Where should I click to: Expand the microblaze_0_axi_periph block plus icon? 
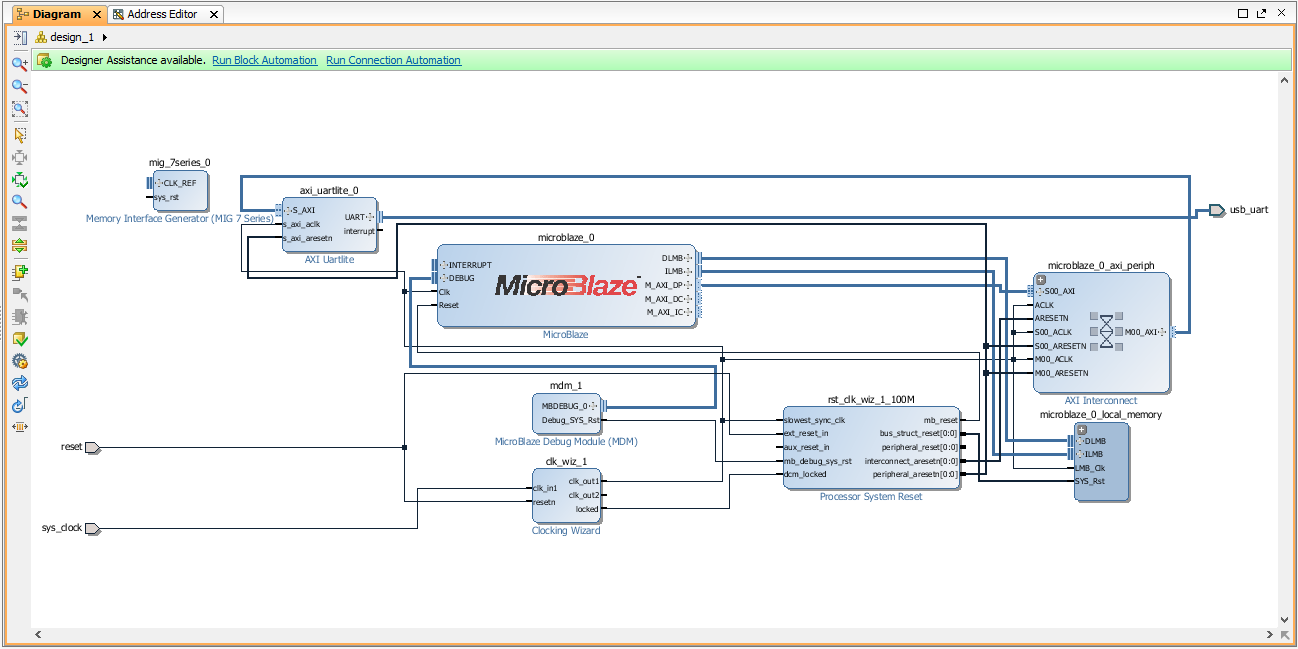1041,279
